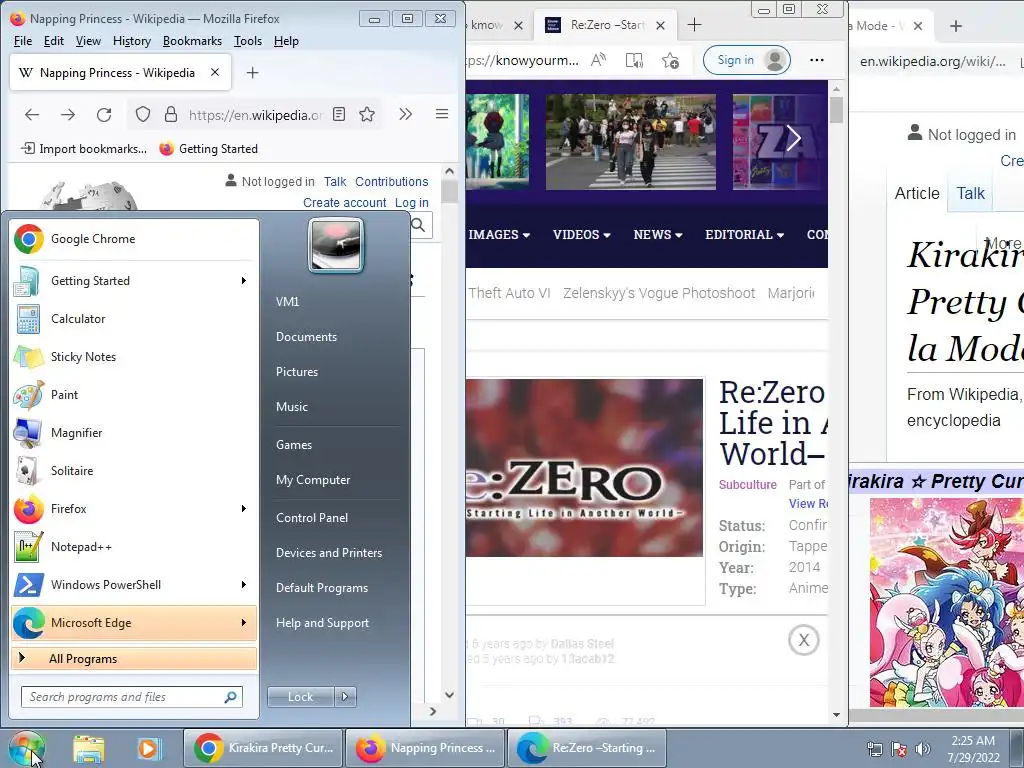Viewport: 1024px width, 768px height.
Task: Dismiss overlay with round X button in Edge
Action: click(x=803, y=640)
